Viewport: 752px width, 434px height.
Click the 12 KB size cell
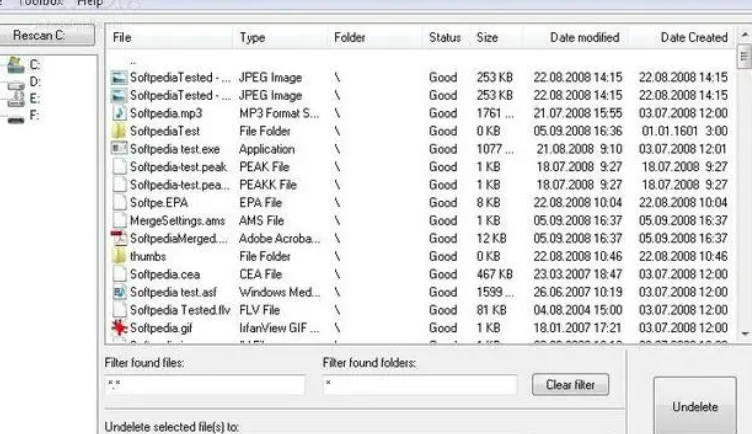click(x=492, y=238)
